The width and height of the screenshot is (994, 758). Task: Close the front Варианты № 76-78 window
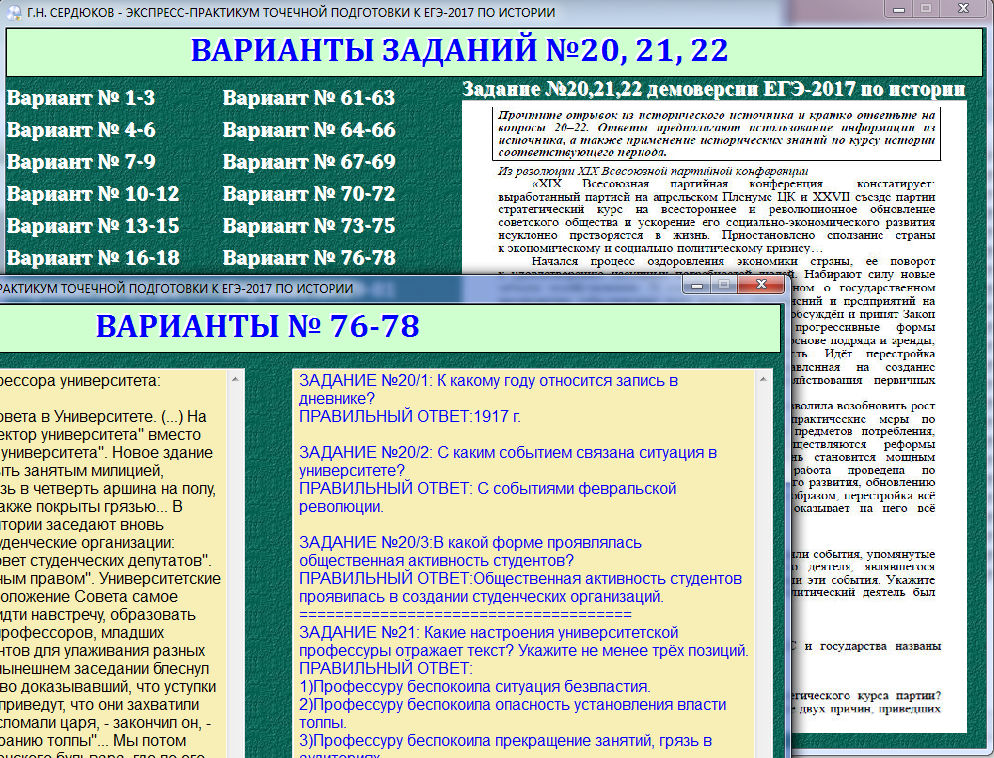pyautogui.click(x=761, y=285)
